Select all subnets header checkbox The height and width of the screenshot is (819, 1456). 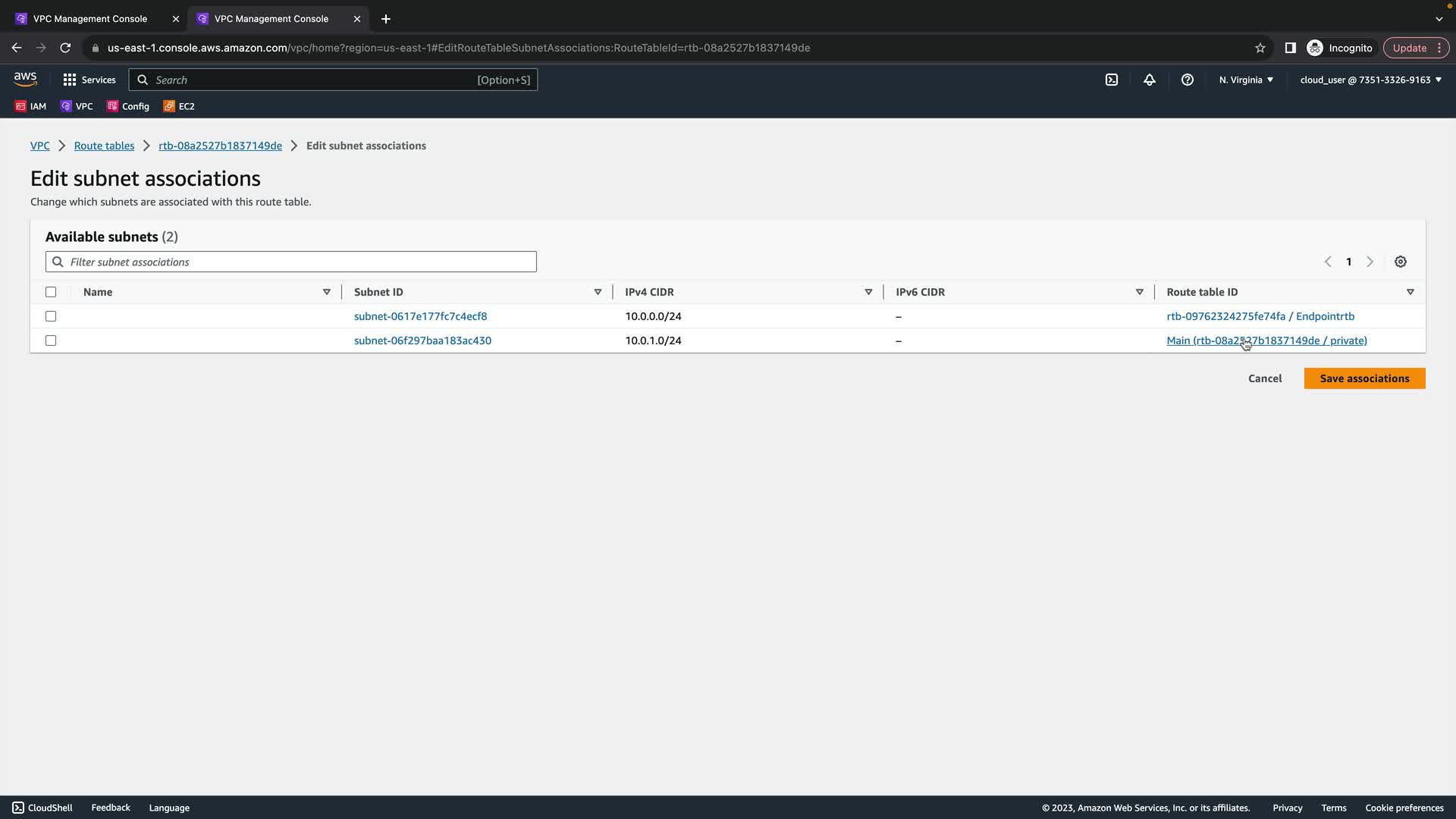pos(51,292)
